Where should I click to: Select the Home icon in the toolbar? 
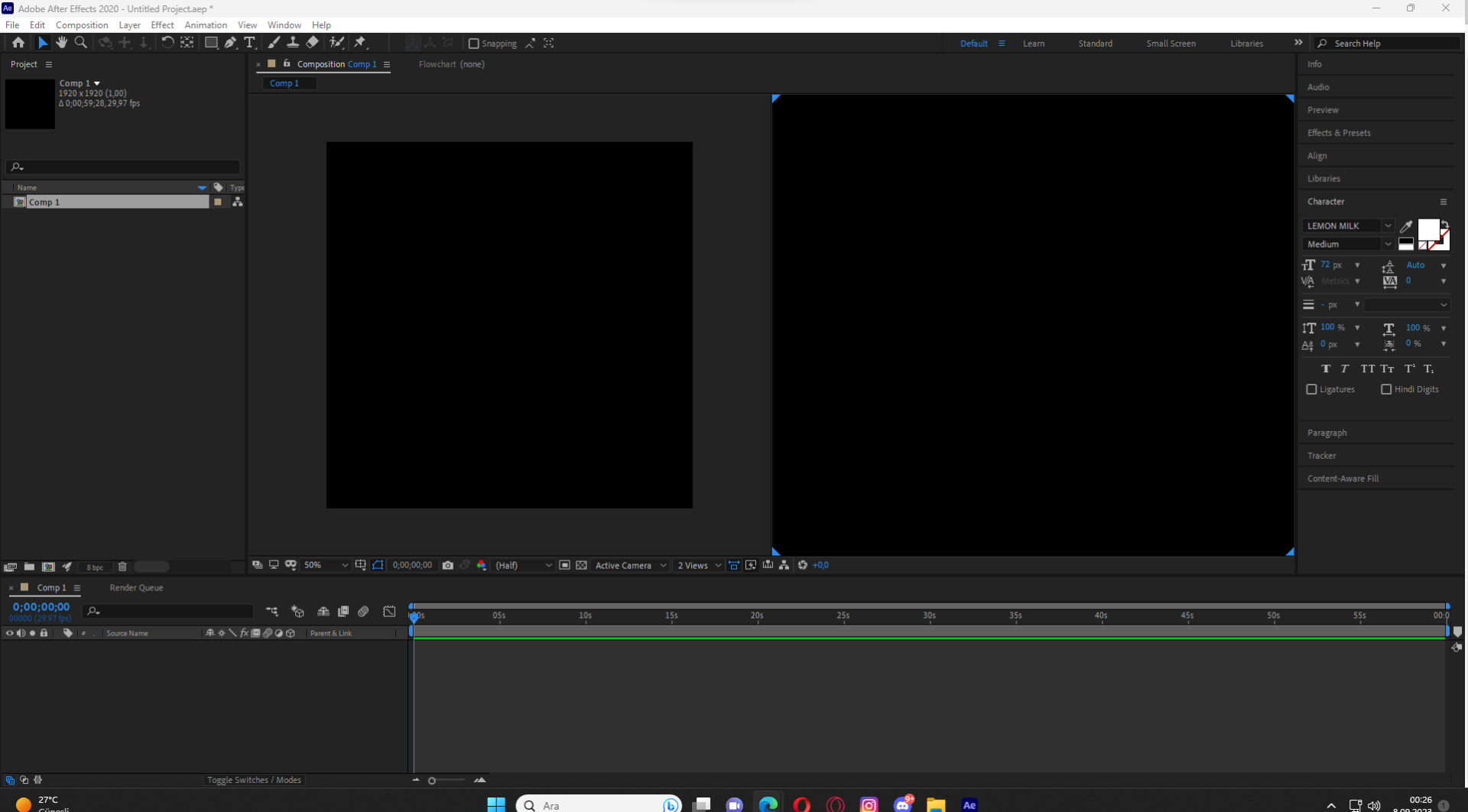(x=18, y=43)
